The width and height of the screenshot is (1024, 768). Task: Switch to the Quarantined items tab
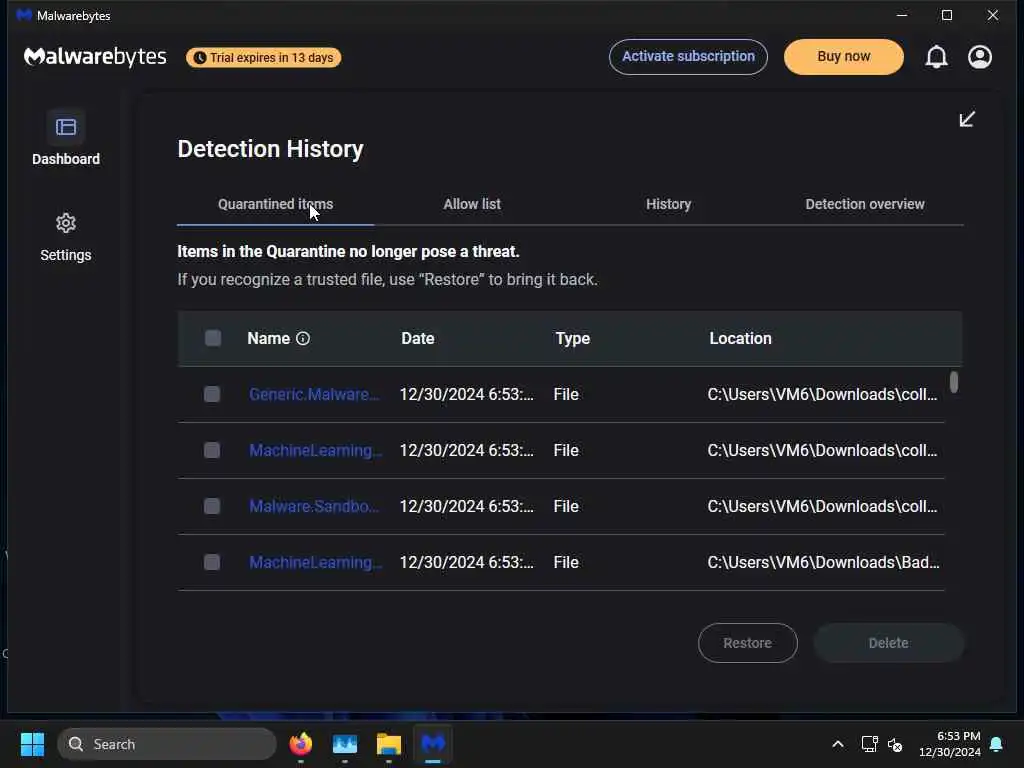[x=276, y=204]
